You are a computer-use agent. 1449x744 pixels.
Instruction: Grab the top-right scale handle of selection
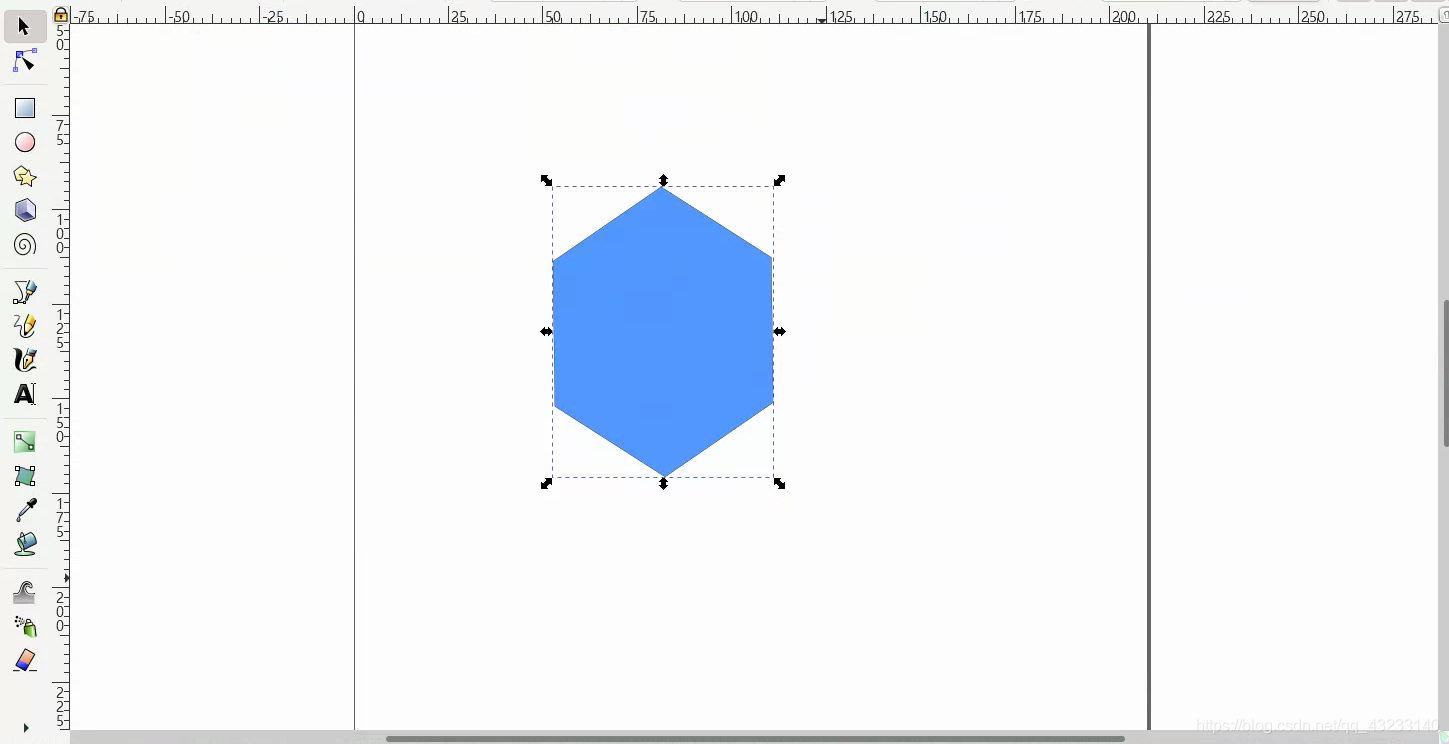coord(780,180)
